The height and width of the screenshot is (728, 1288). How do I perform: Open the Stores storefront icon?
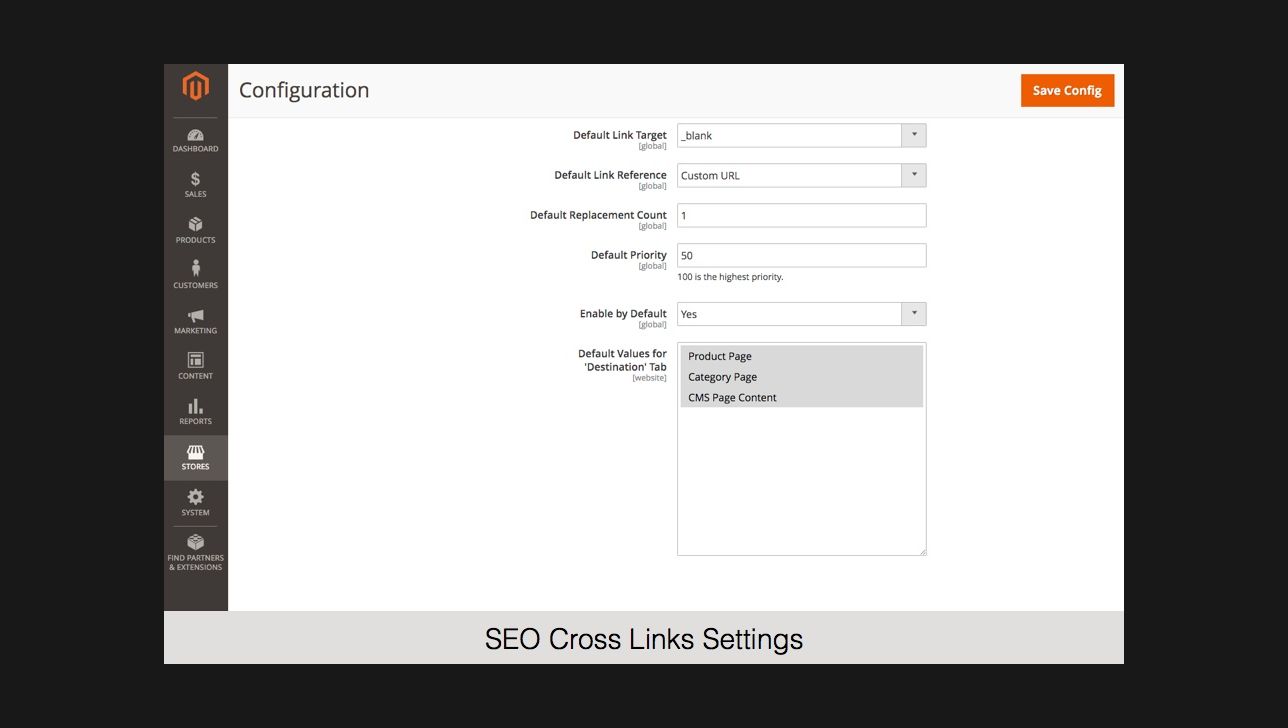pyautogui.click(x=196, y=453)
